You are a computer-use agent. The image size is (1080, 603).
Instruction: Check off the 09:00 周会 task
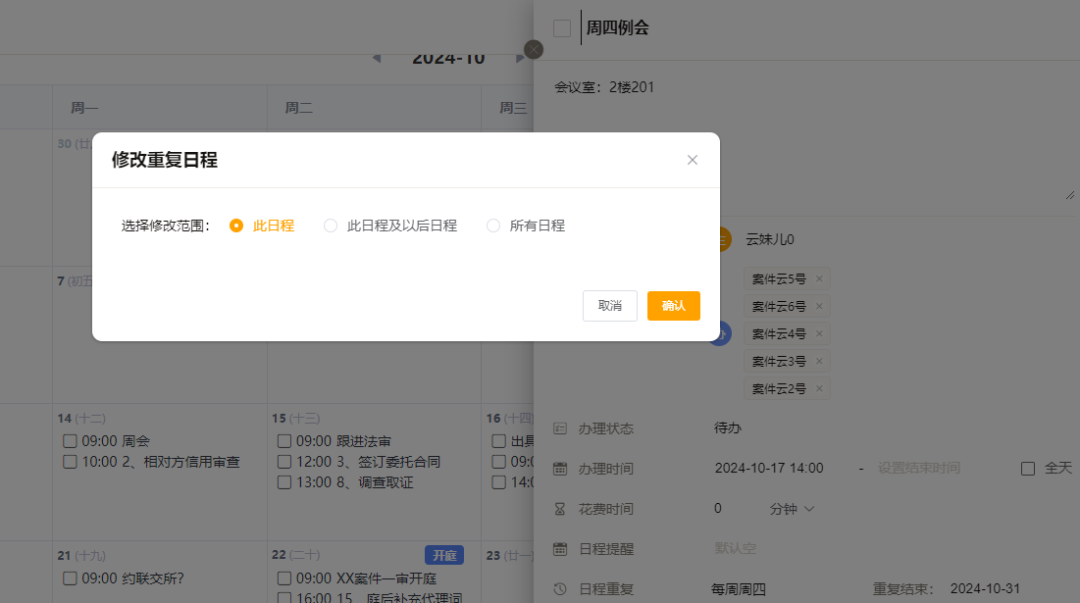tap(70, 441)
